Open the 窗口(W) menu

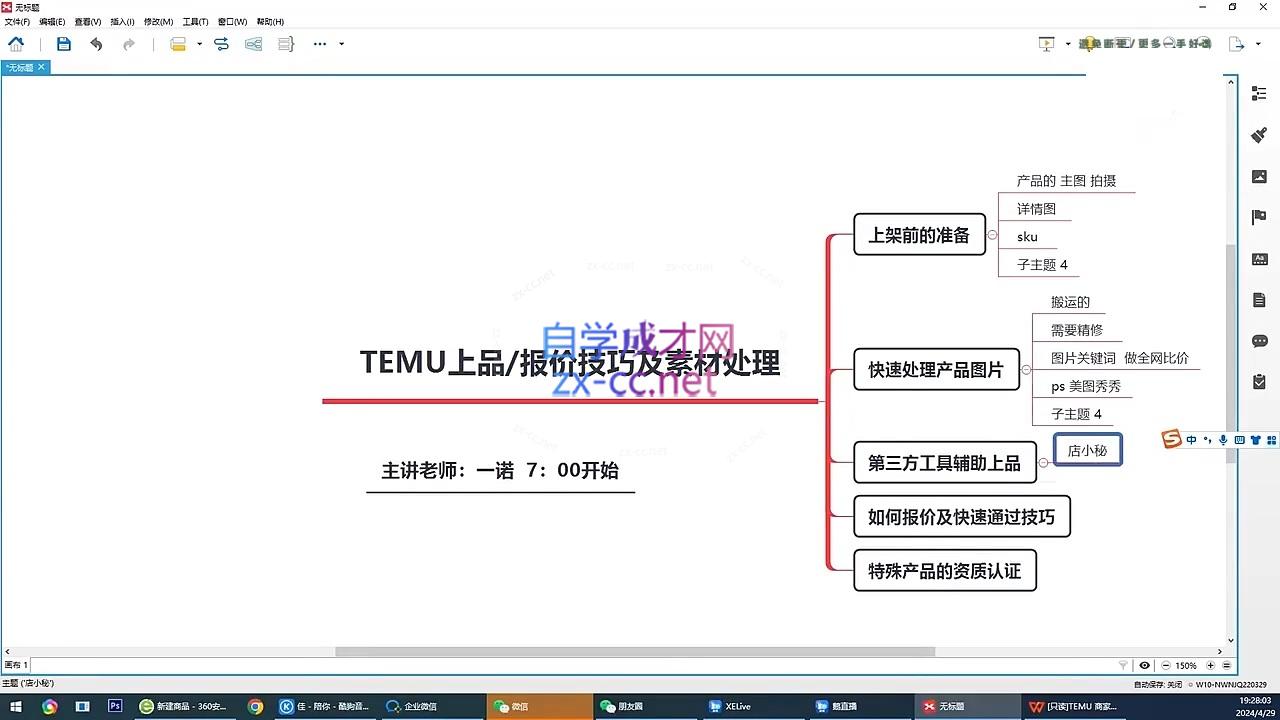(x=232, y=21)
